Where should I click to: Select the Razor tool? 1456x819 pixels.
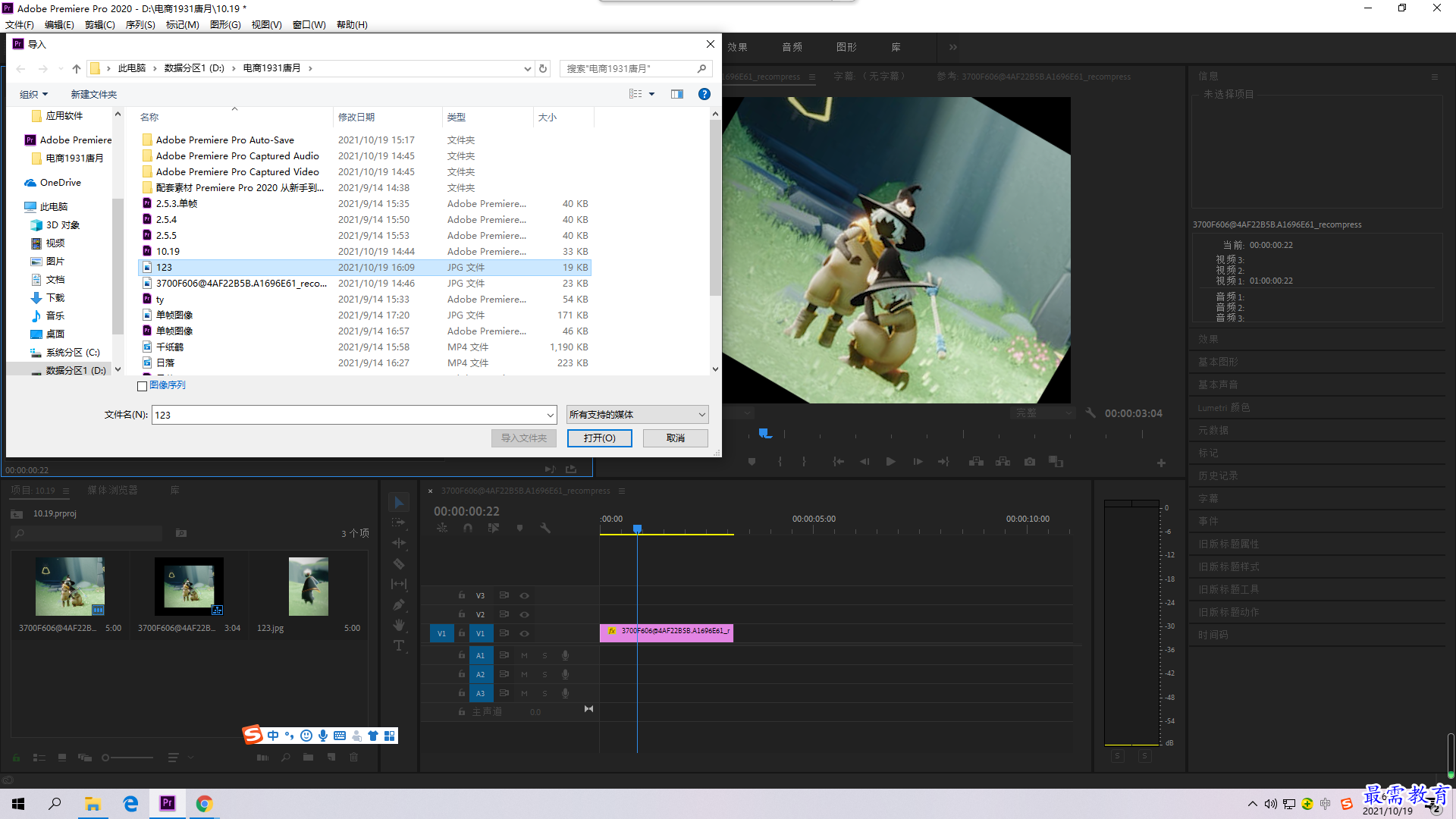pyautogui.click(x=399, y=563)
